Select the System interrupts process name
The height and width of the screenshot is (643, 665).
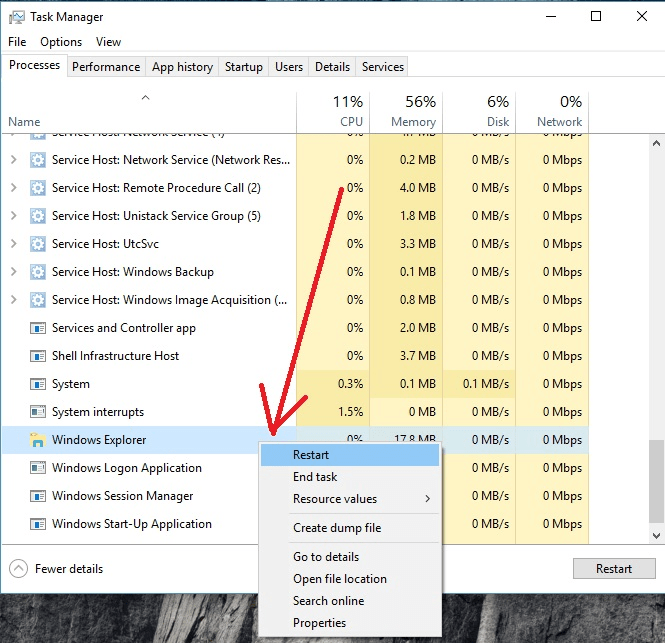click(x=98, y=412)
